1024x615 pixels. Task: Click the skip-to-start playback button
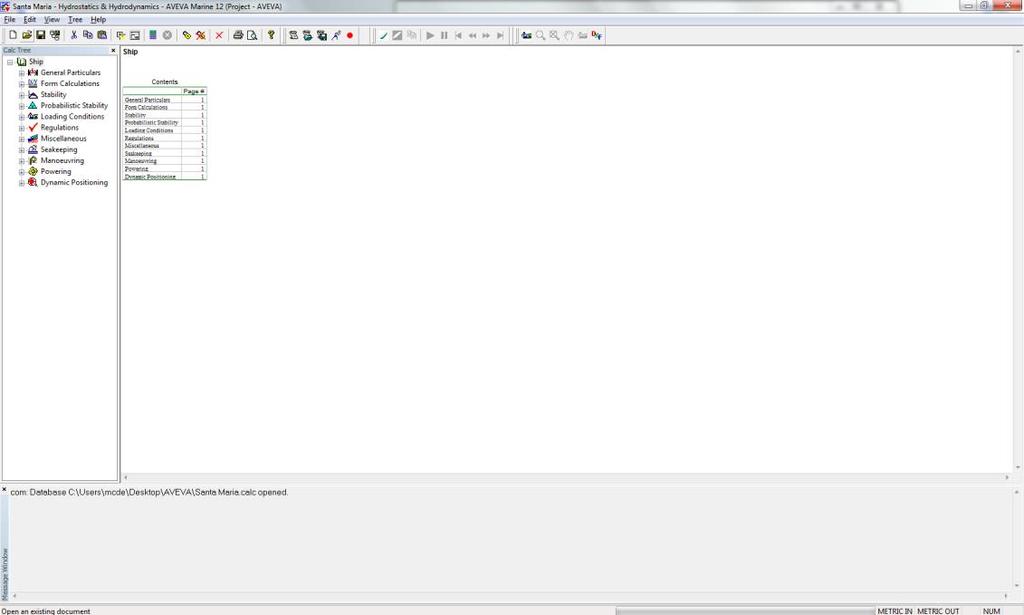click(458, 35)
